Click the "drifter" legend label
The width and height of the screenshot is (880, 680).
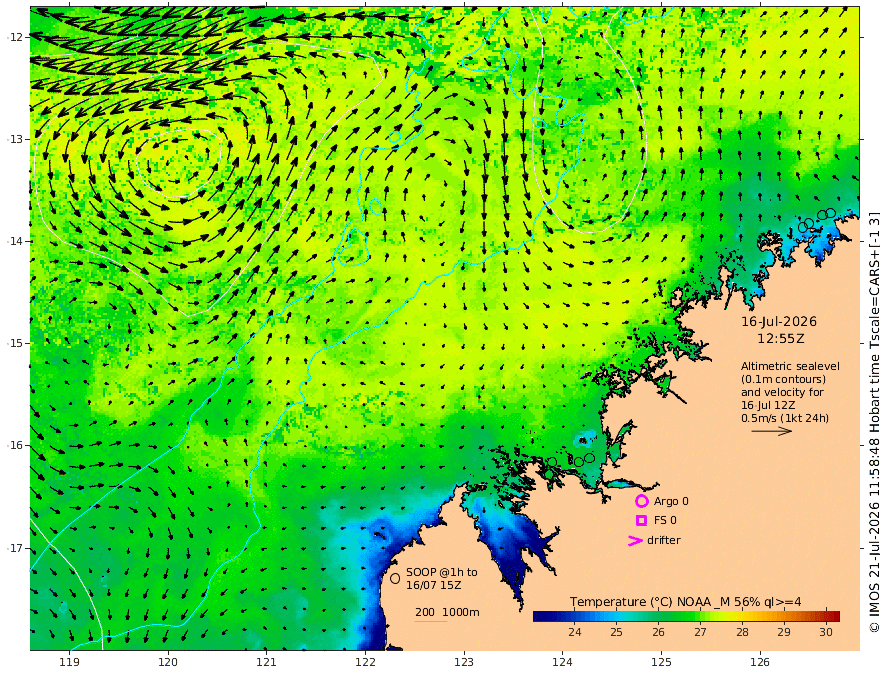coord(664,540)
